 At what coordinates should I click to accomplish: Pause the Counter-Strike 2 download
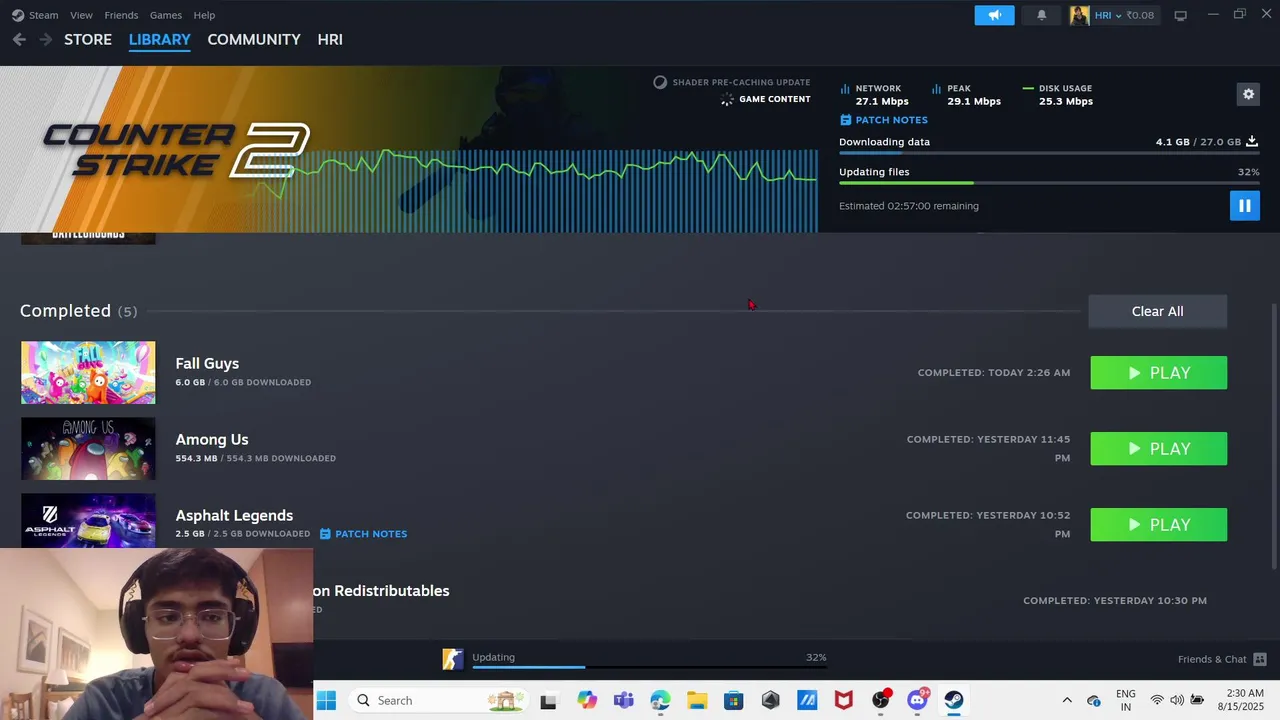pyautogui.click(x=1244, y=206)
